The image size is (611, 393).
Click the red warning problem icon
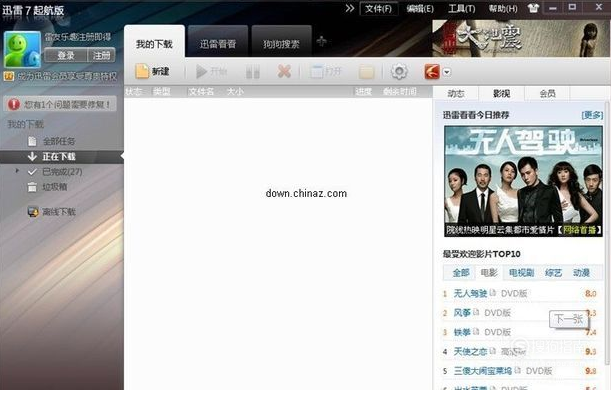(x=14, y=104)
